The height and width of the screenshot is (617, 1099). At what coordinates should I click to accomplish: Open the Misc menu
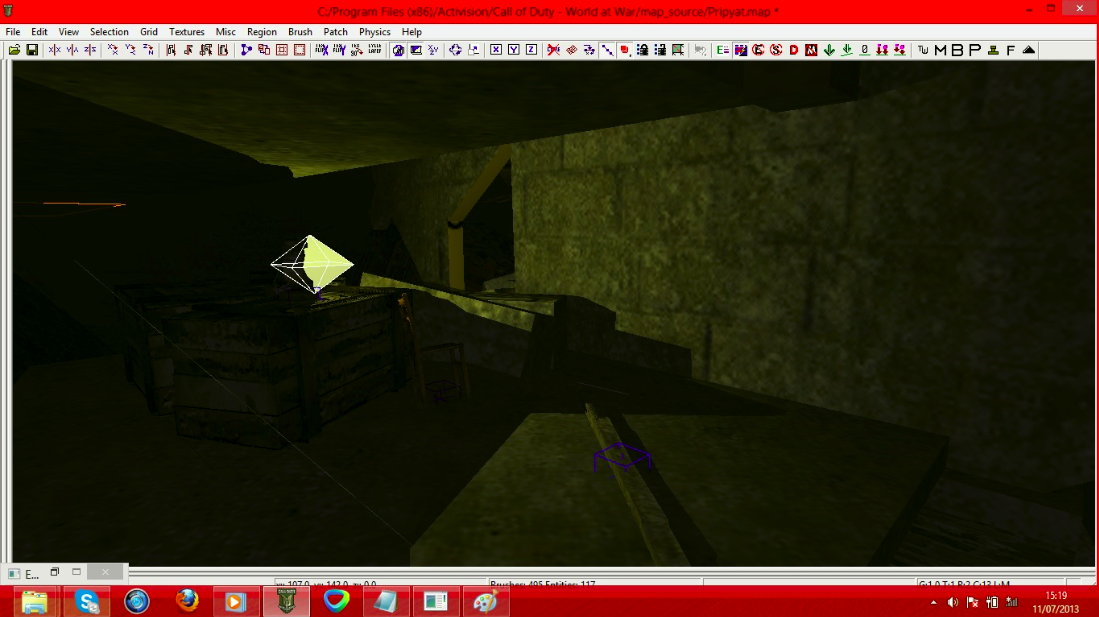point(226,32)
